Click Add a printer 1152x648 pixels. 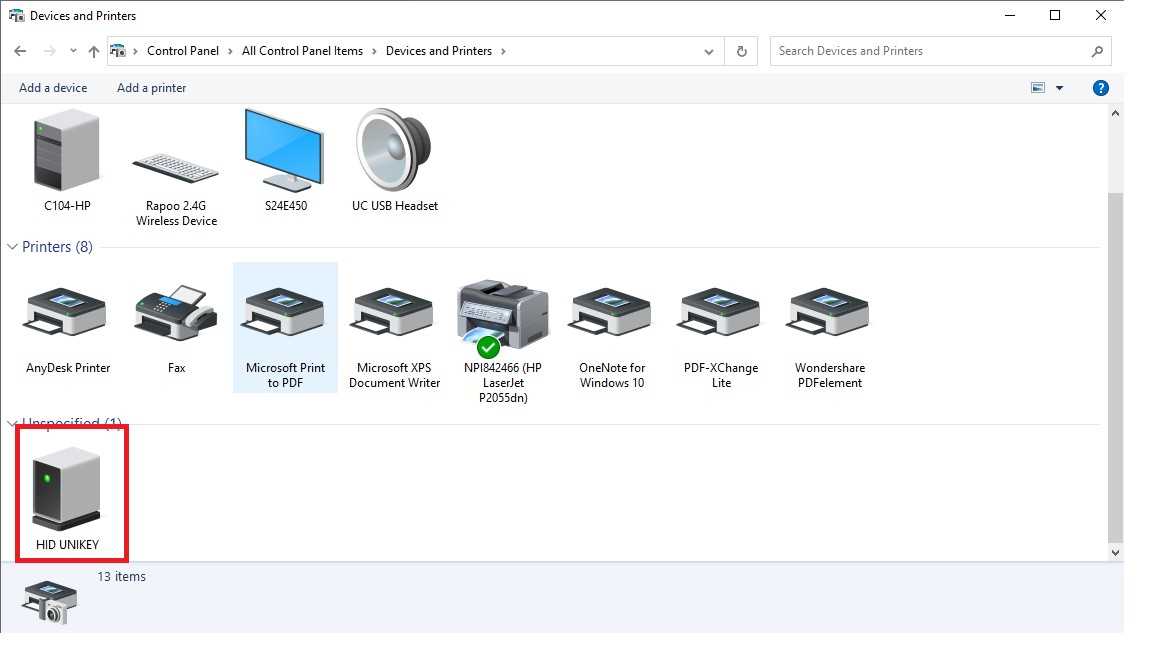pyautogui.click(x=152, y=88)
